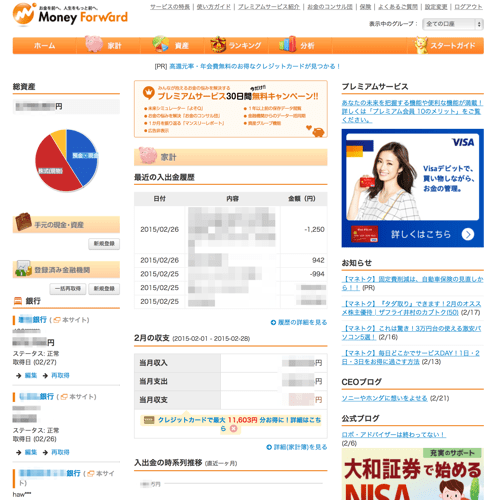Click the arrow icon on 詳しくはこちら in the Visa ad
This screenshot has width=497, height=500.
(468, 235)
